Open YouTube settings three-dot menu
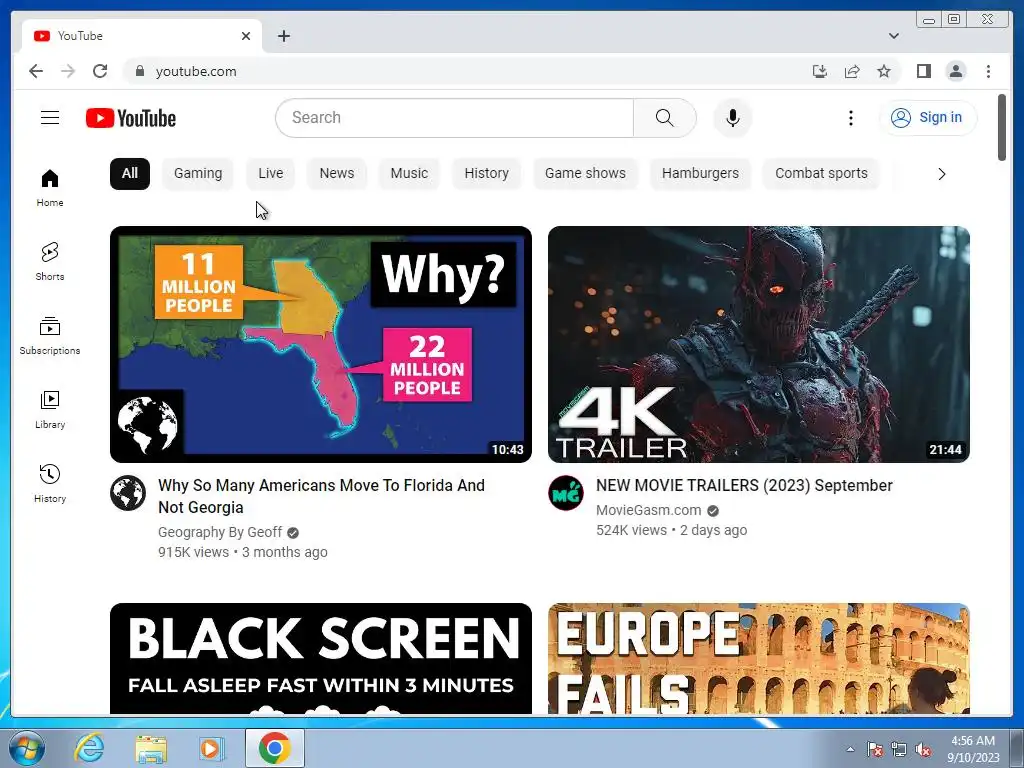The width and height of the screenshot is (1024, 768). (850, 118)
